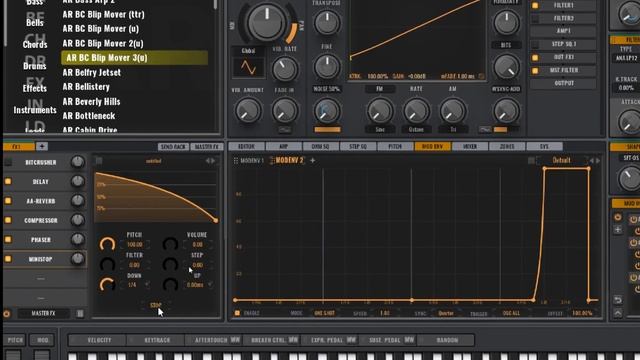Click the mod matrix plus icon
This screenshot has height=360, width=640.
tap(618, 230)
